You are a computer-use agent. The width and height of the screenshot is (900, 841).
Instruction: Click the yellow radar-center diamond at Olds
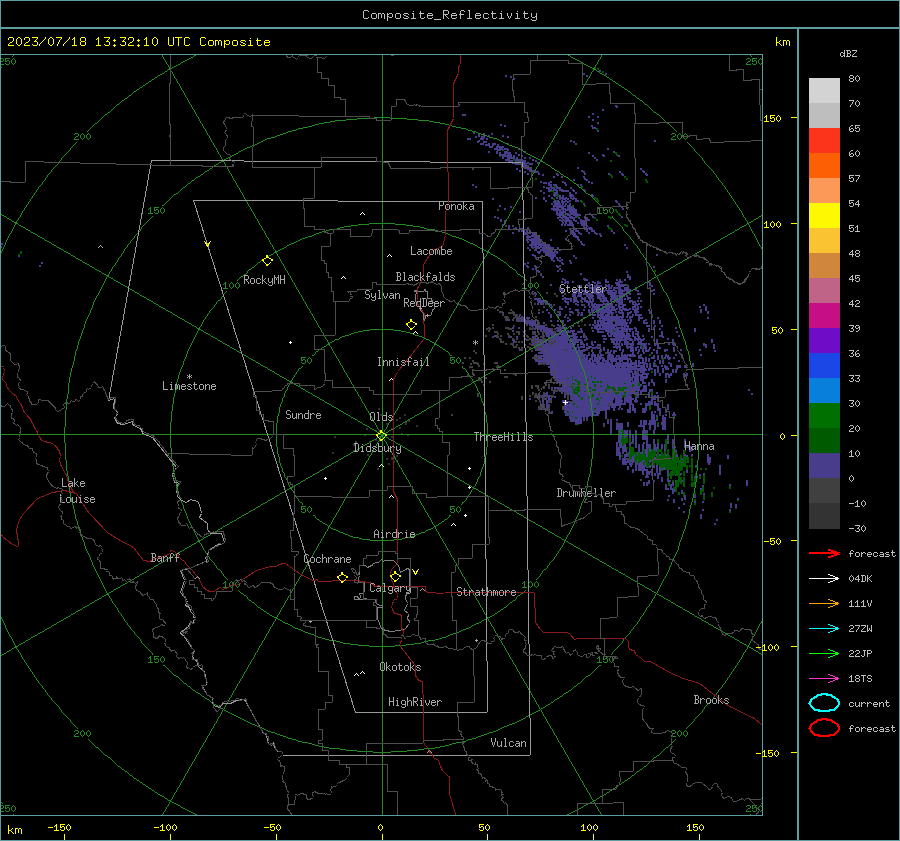pyautogui.click(x=381, y=435)
